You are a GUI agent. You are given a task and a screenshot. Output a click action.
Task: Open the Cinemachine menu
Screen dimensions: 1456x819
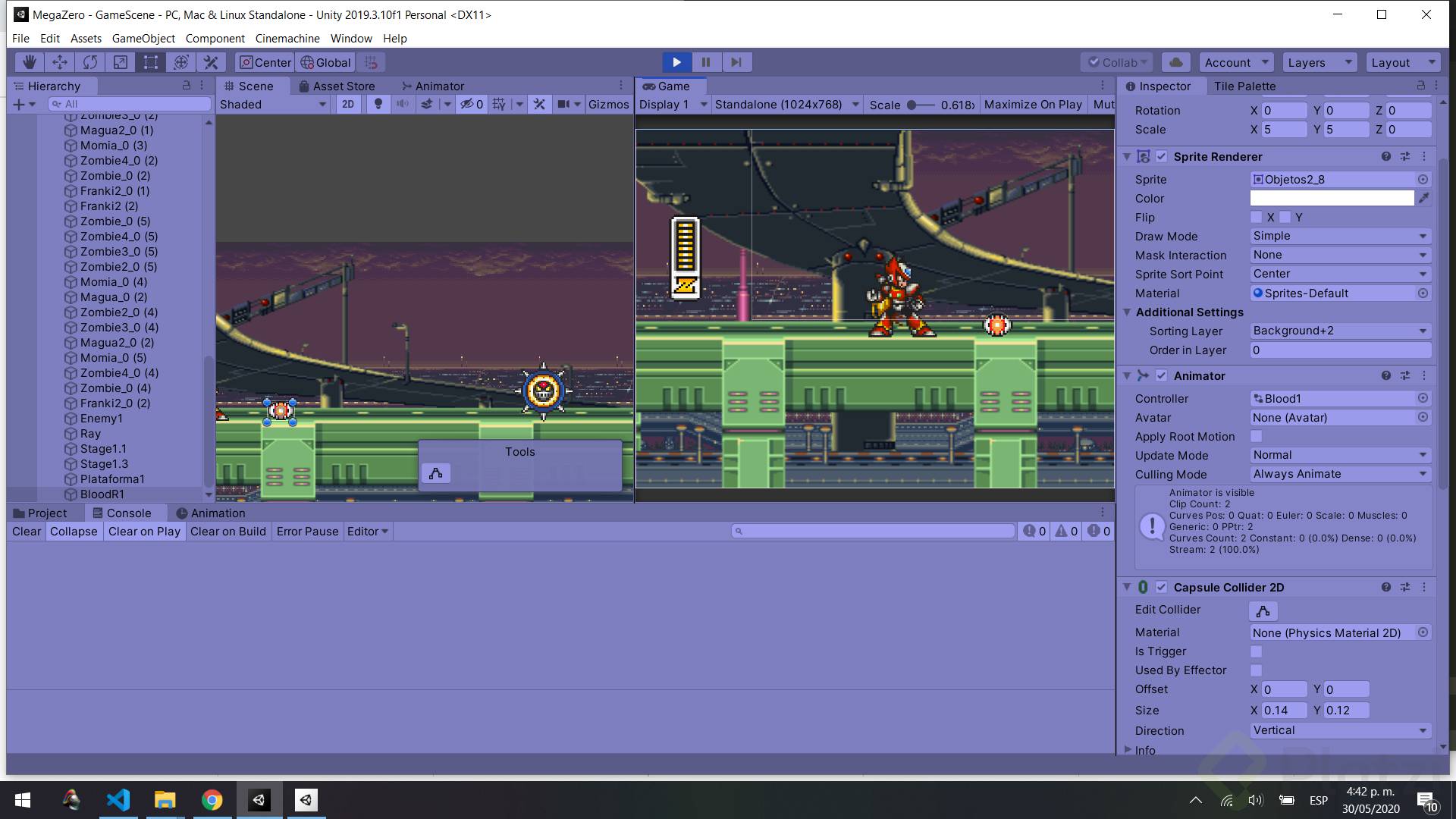coord(287,39)
